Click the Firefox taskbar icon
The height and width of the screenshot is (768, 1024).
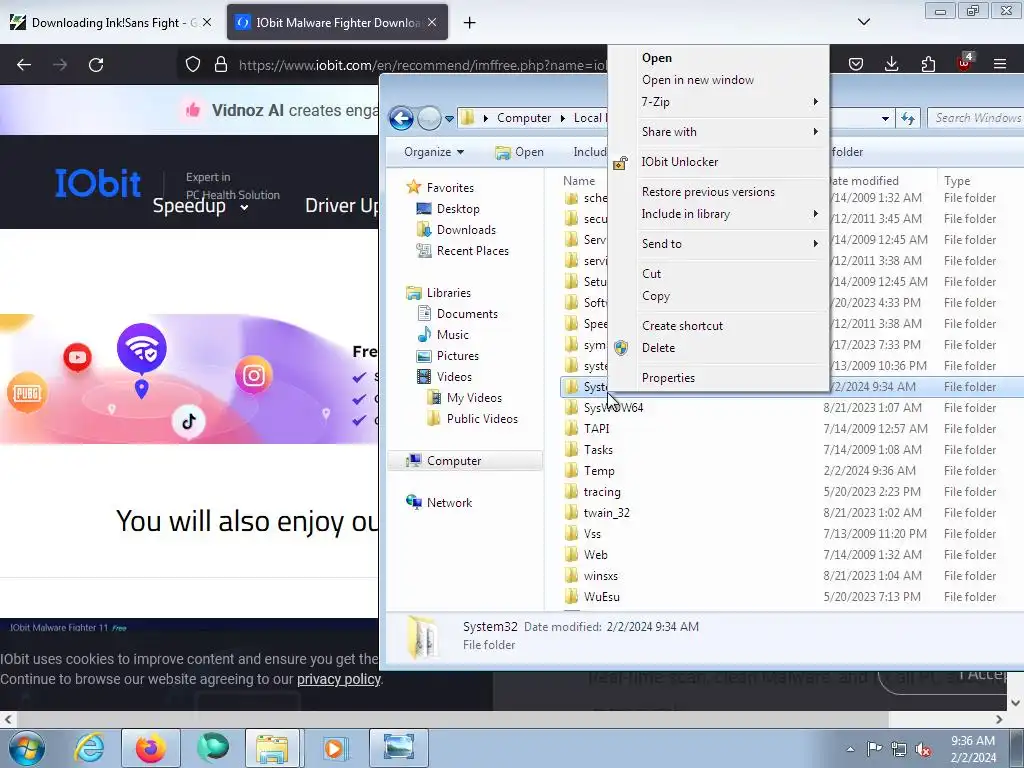tap(150, 748)
